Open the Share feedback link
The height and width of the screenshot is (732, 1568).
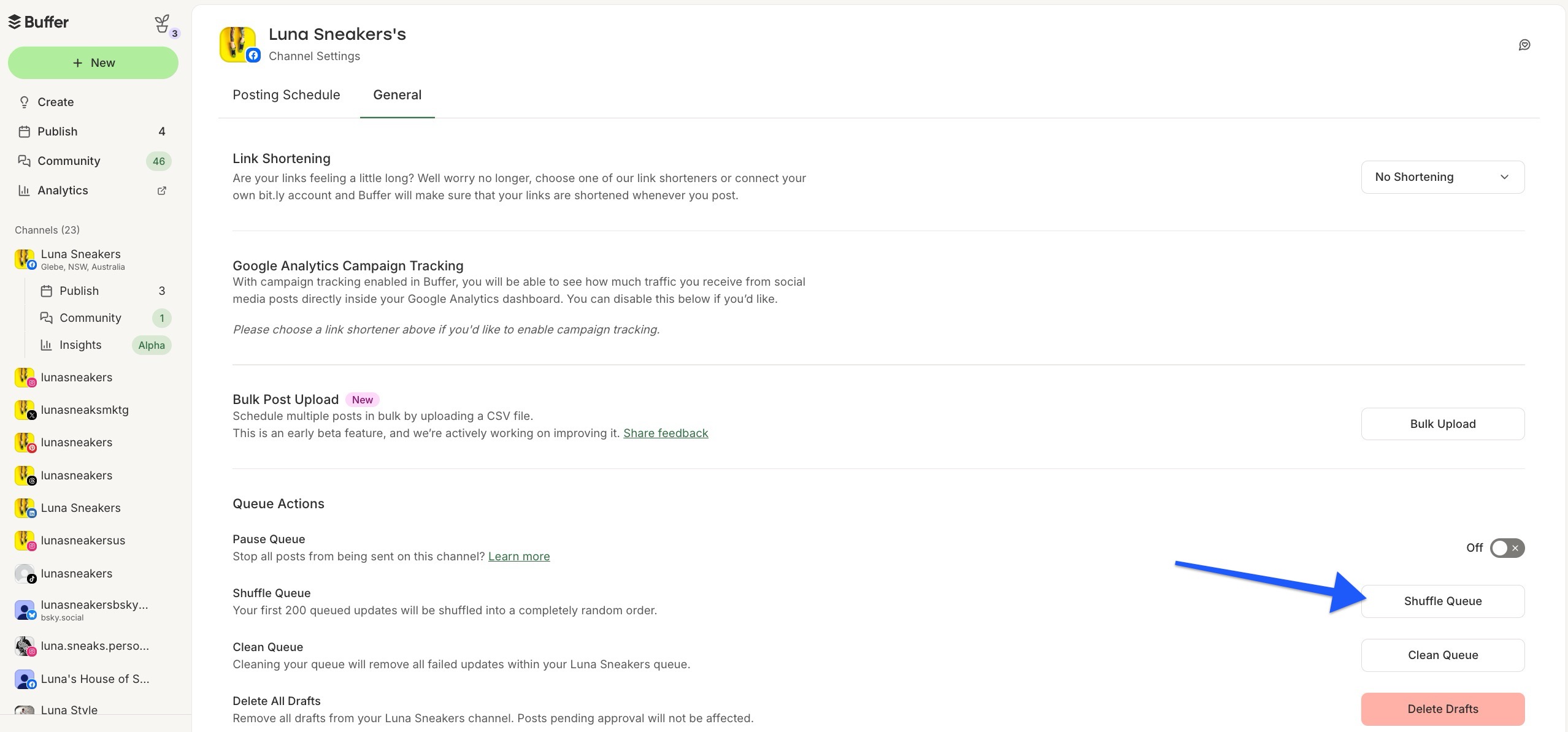(665, 433)
